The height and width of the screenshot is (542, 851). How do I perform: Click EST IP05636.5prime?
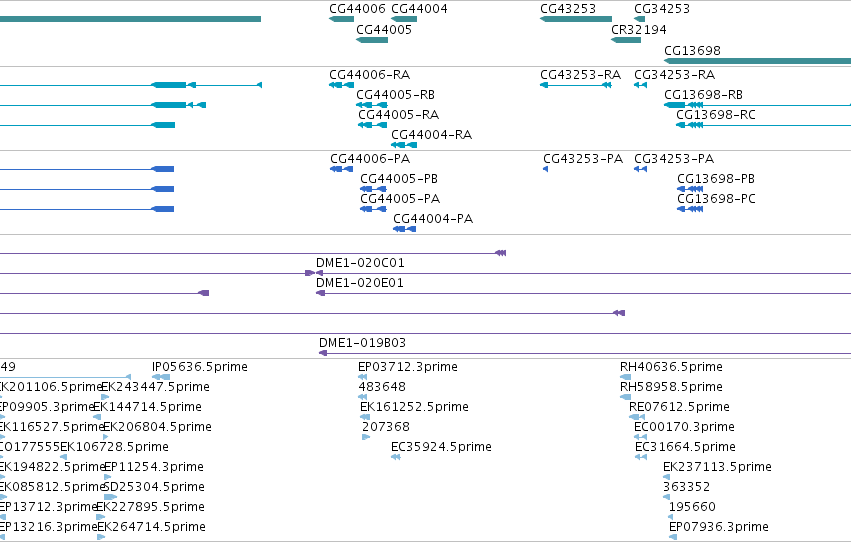199,367
